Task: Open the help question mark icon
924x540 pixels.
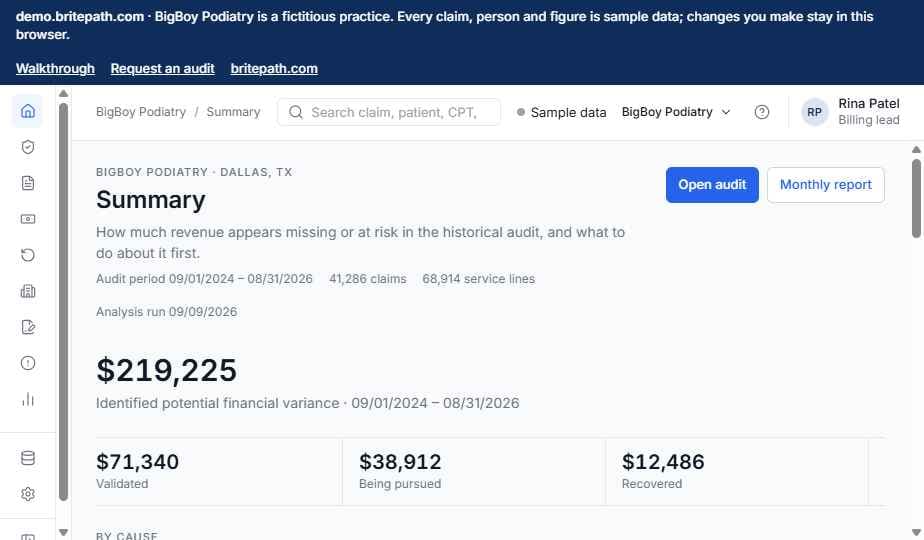Action: (x=761, y=112)
